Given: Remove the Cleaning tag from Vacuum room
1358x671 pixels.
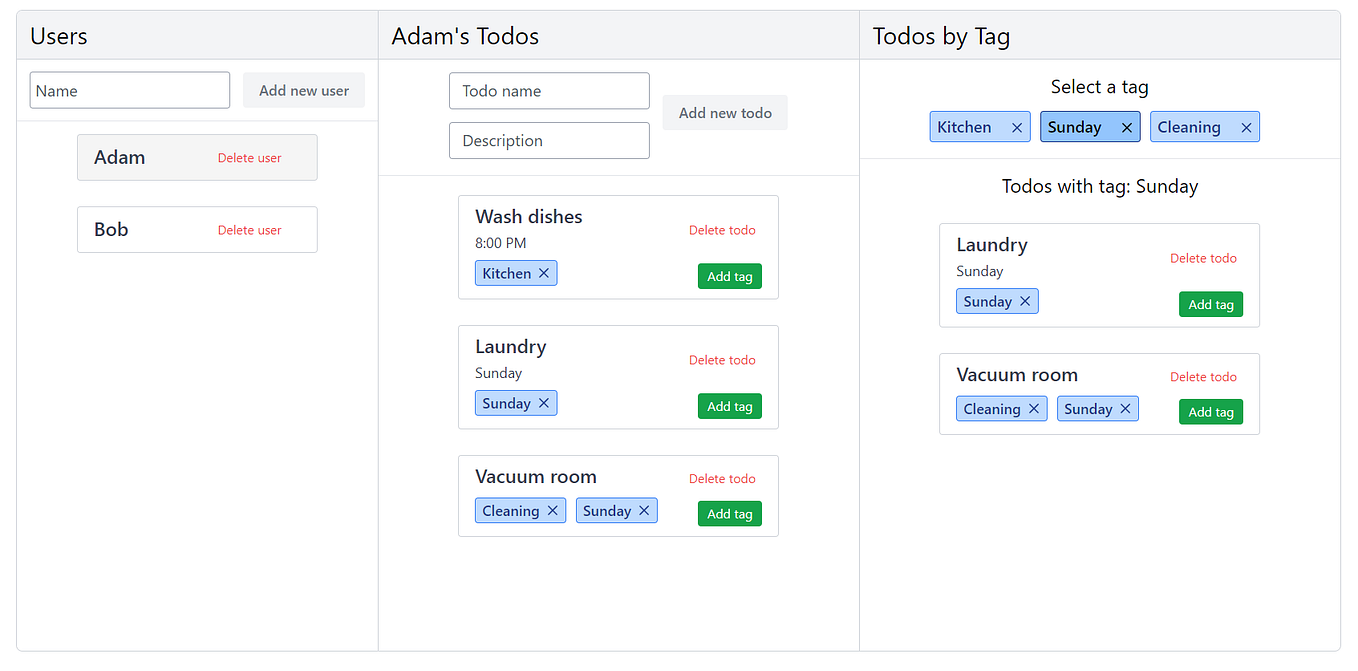Looking at the screenshot, I should coord(552,510).
